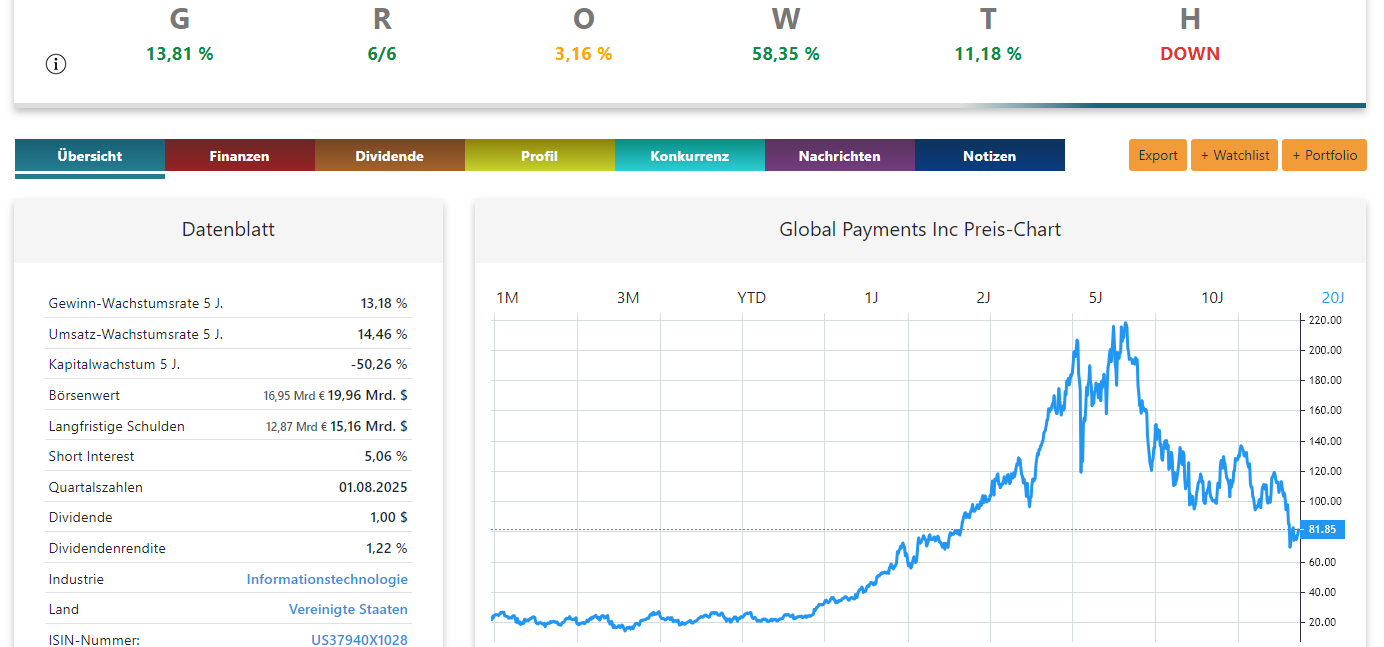Go to the Konkurrenz tab
Image resolution: width=1384 pixels, height=647 pixels.
click(x=690, y=156)
